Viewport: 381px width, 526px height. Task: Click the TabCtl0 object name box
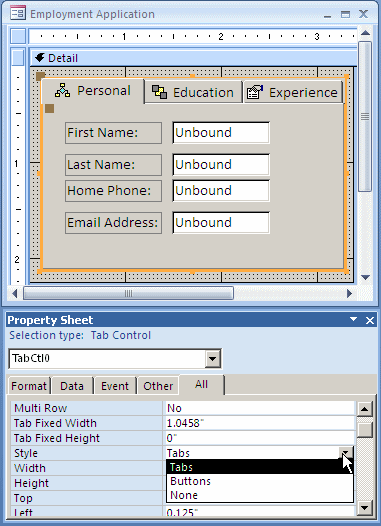[107, 359]
